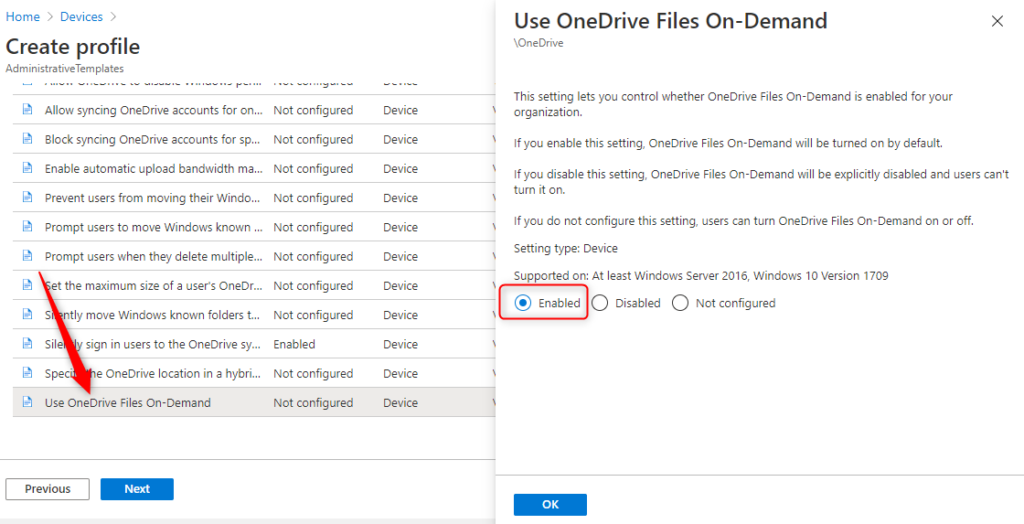Image resolution: width=1024 pixels, height=524 pixels.
Task: Click document icon for Prevent users from moving
Action: pyautogui.click(x=27, y=197)
